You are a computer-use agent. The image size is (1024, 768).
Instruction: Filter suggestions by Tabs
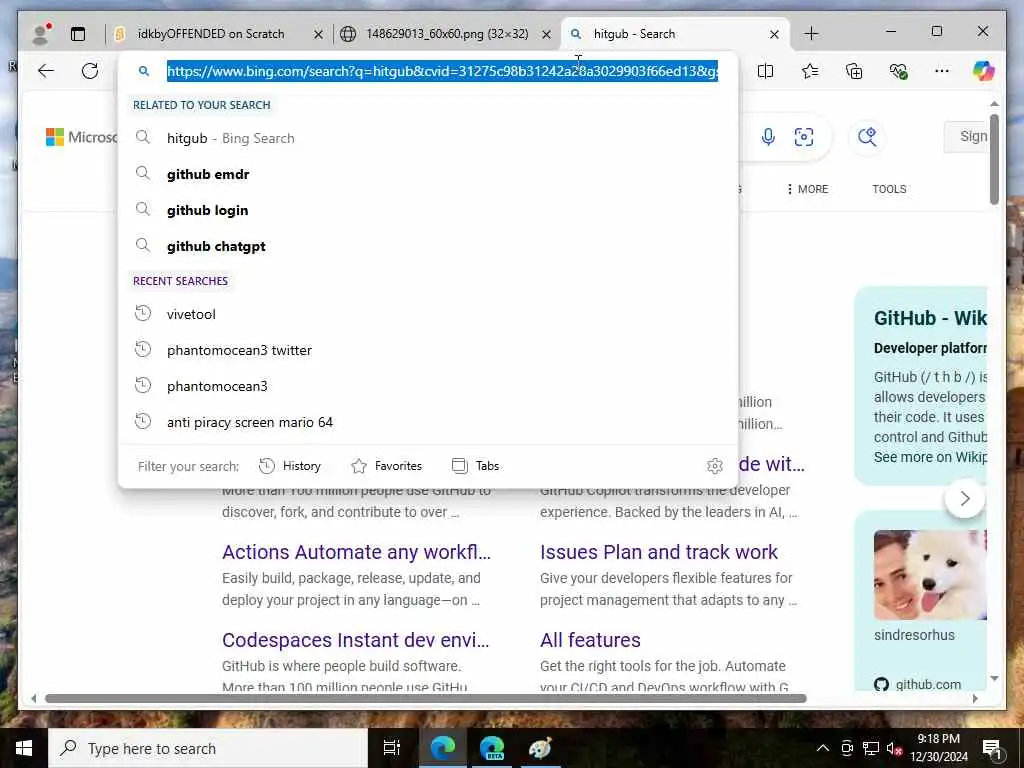click(475, 466)
